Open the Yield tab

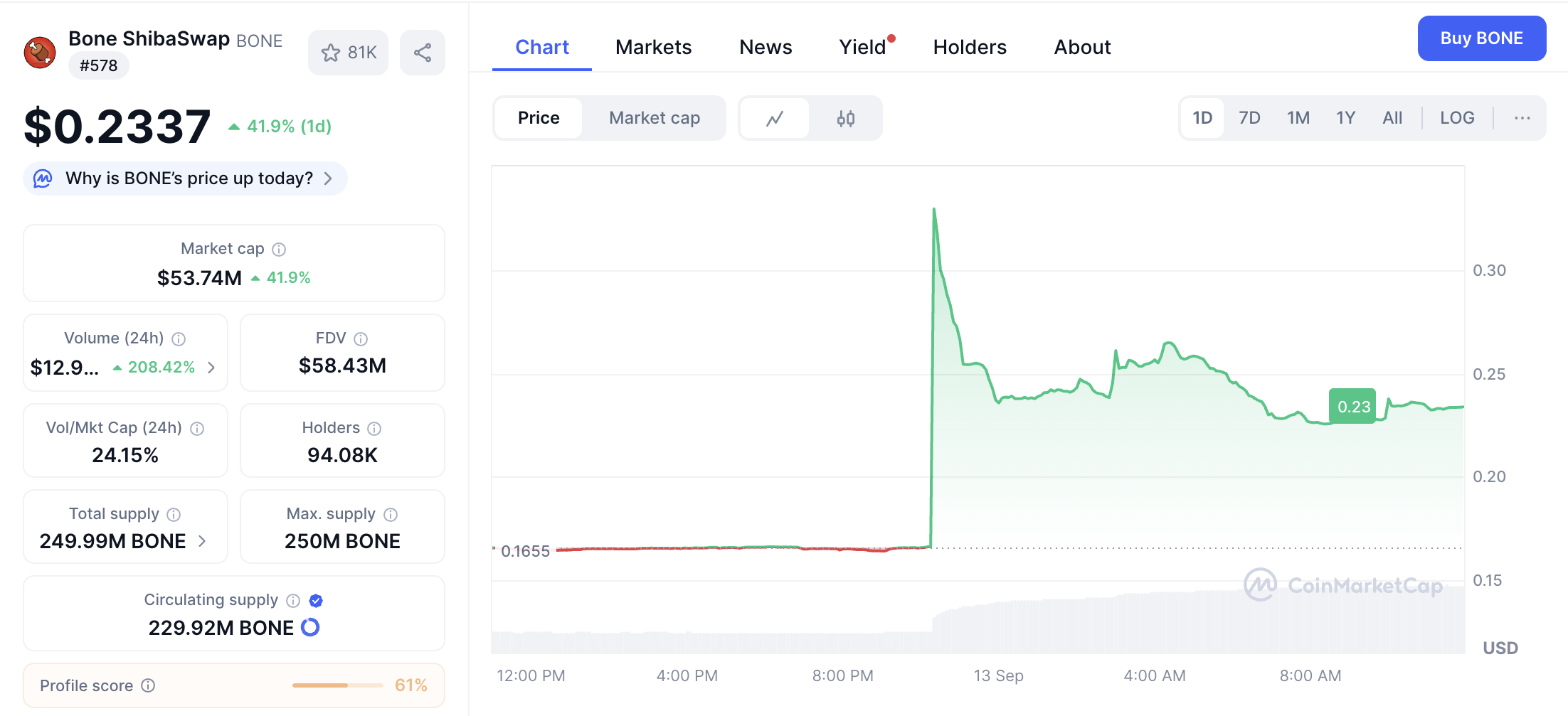pos(863,47)
